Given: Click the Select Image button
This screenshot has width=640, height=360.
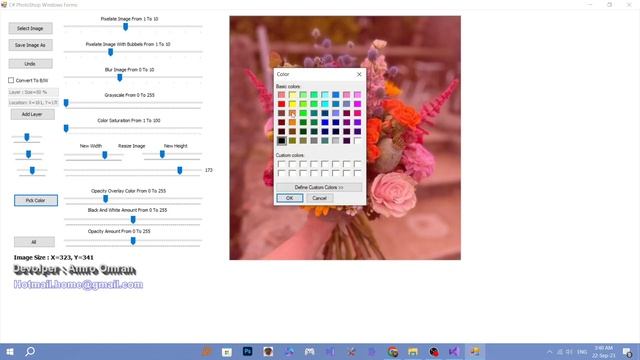Looking at the screenshot, I should pos(30,28).
